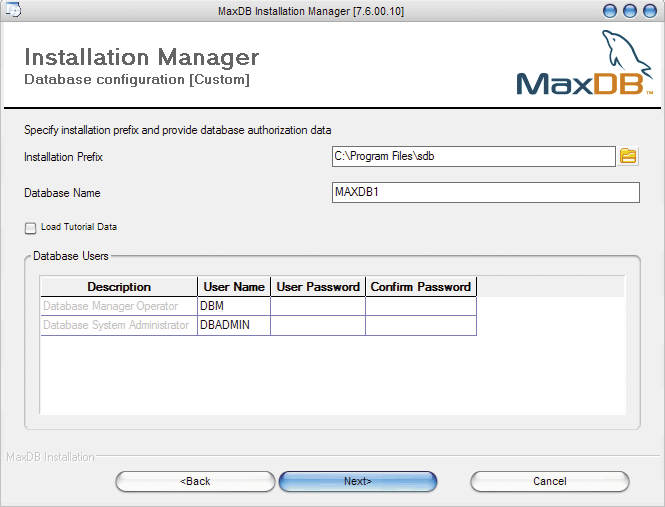Viewport: 665px width, 507px height.
Task: Click Database configuration [Custom] subtitle
Action: coord(137,79)
